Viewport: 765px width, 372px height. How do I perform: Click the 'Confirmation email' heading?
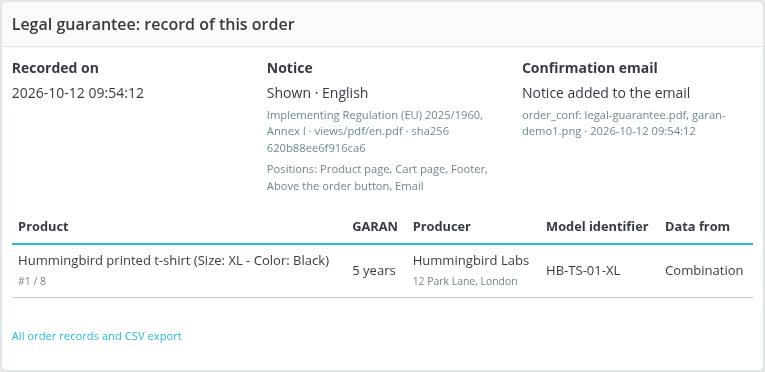590,68
